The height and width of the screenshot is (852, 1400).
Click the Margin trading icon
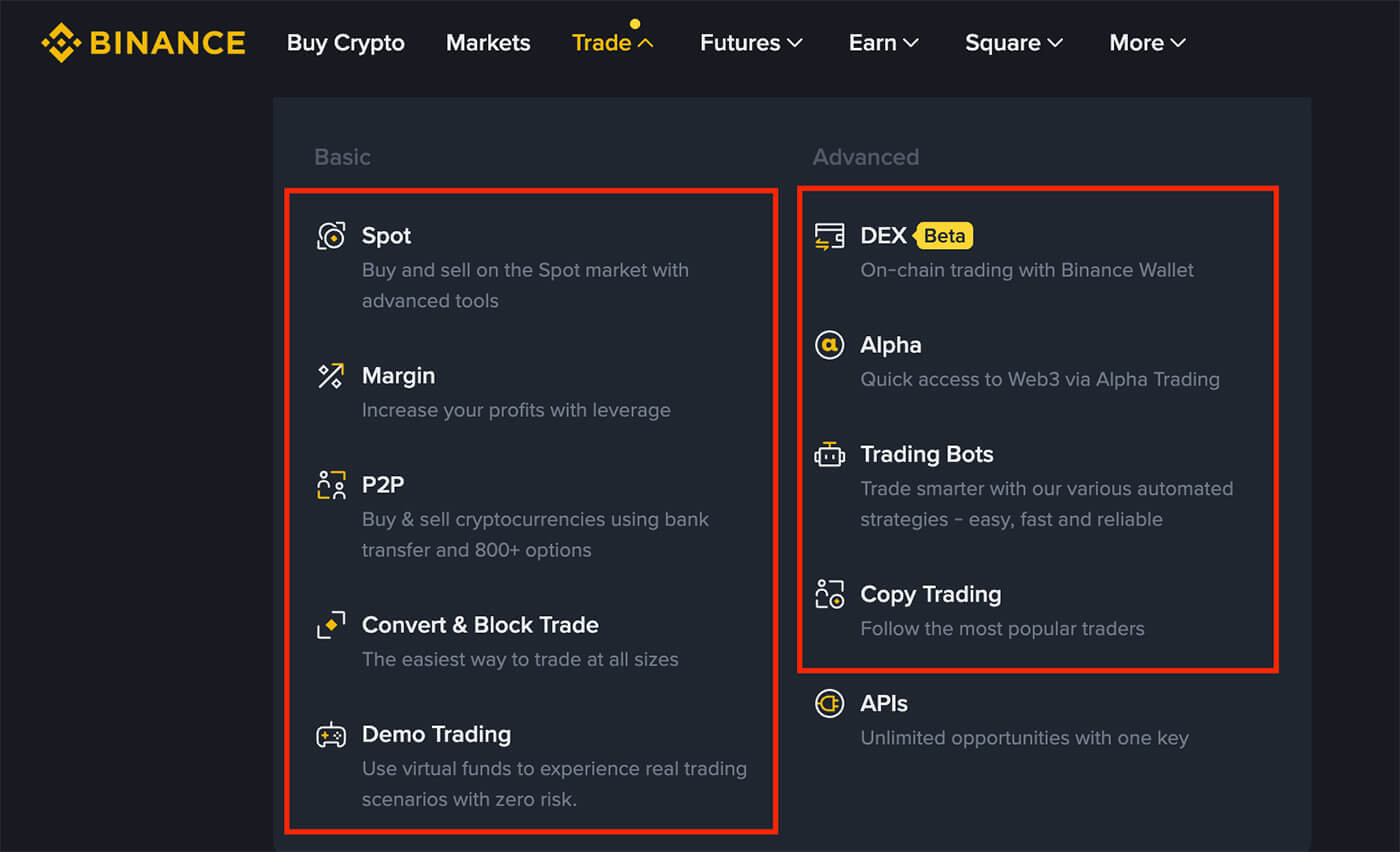tap(331, 376)
